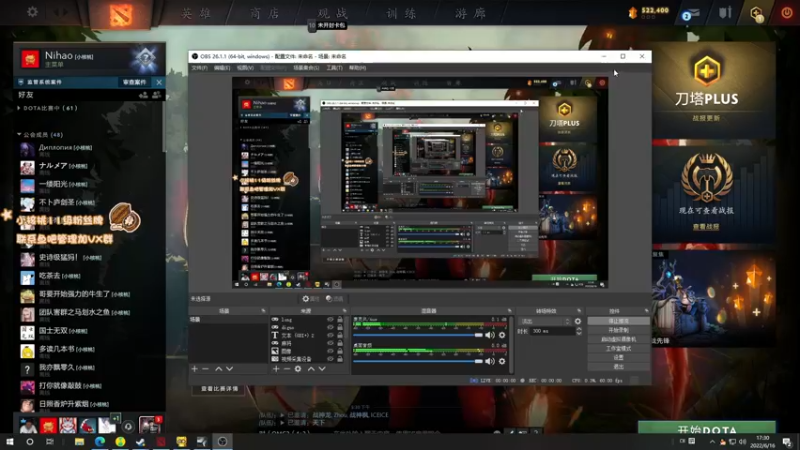The width and height of the screenshot is (800, 450).
Task: Click 工作室模式 button in OBS controls
Action: (x=618, y=348)
